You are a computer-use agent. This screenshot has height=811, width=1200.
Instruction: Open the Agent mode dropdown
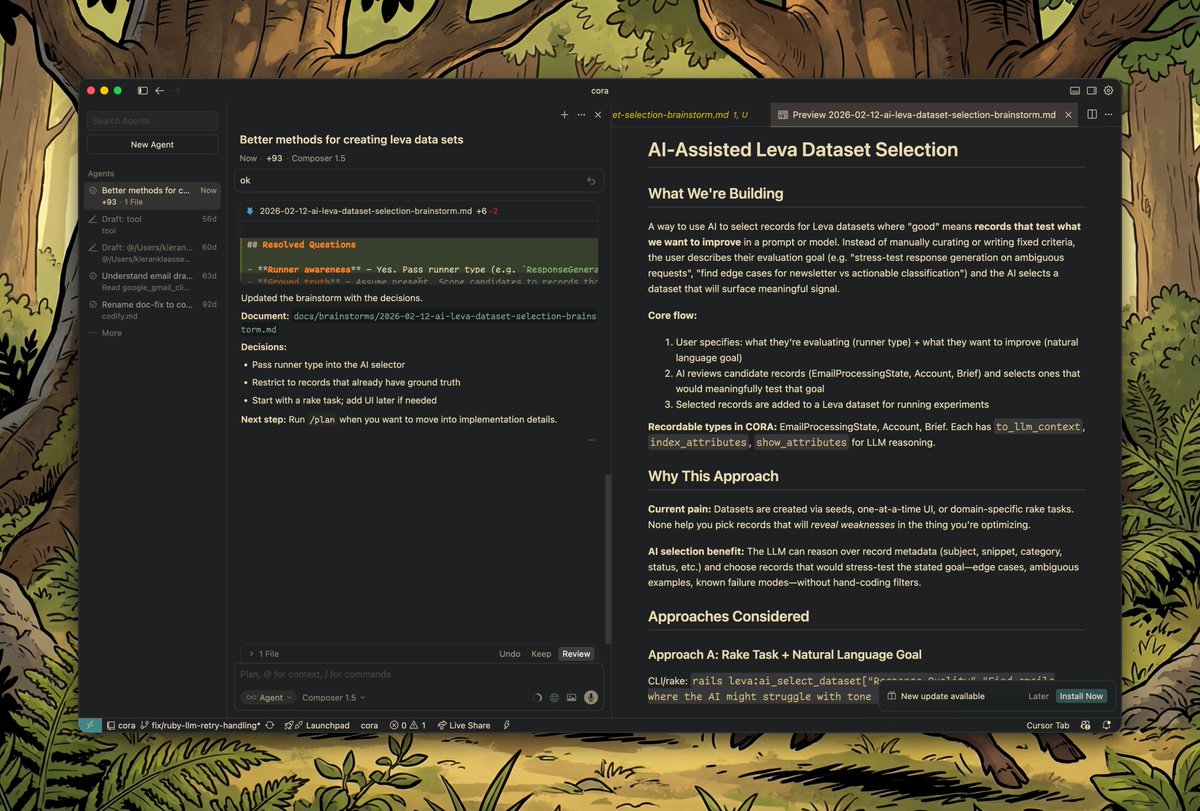tap(268, 698)
